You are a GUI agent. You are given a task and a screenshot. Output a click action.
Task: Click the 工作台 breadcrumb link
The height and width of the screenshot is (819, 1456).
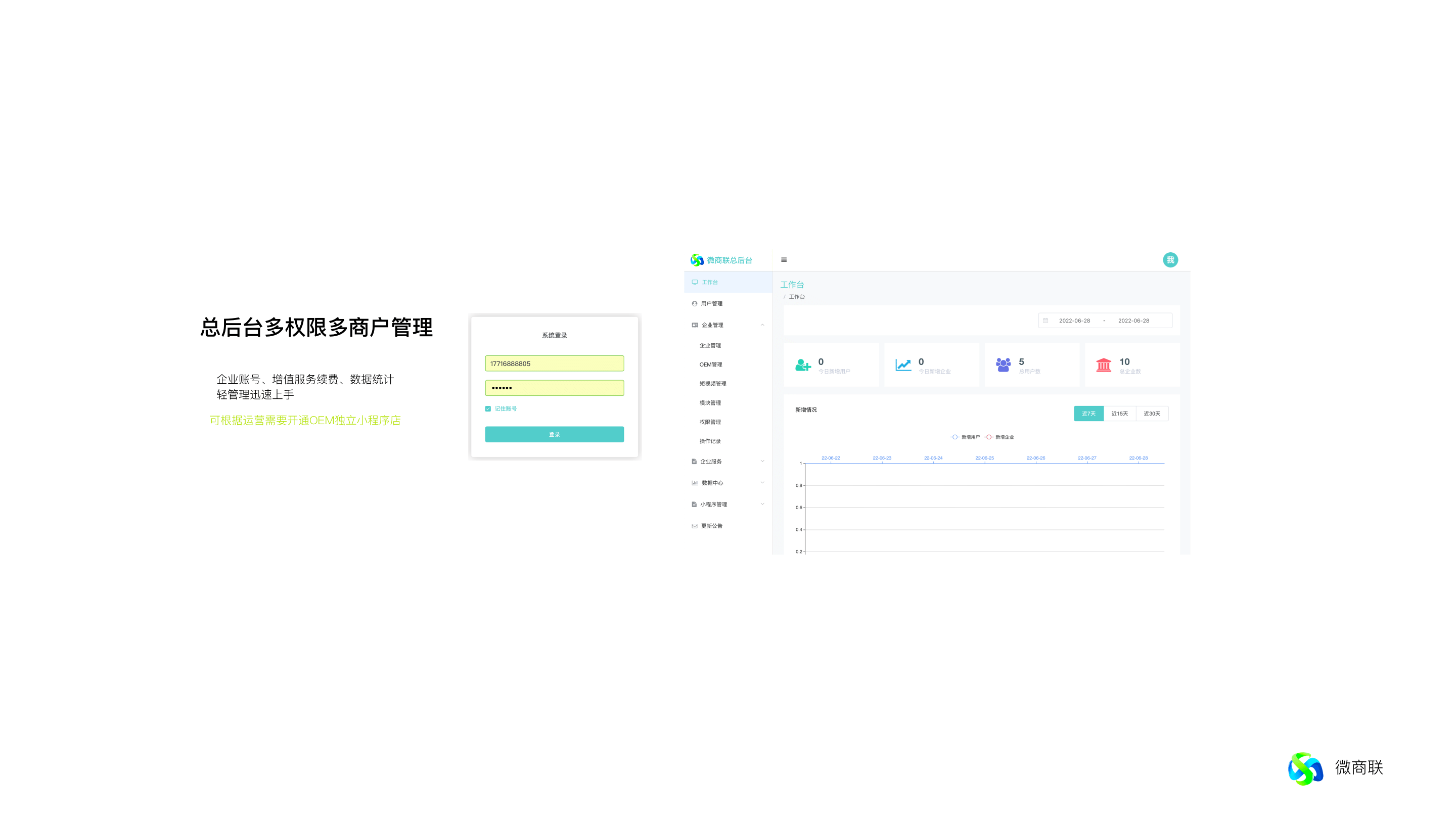coord(797,297)
